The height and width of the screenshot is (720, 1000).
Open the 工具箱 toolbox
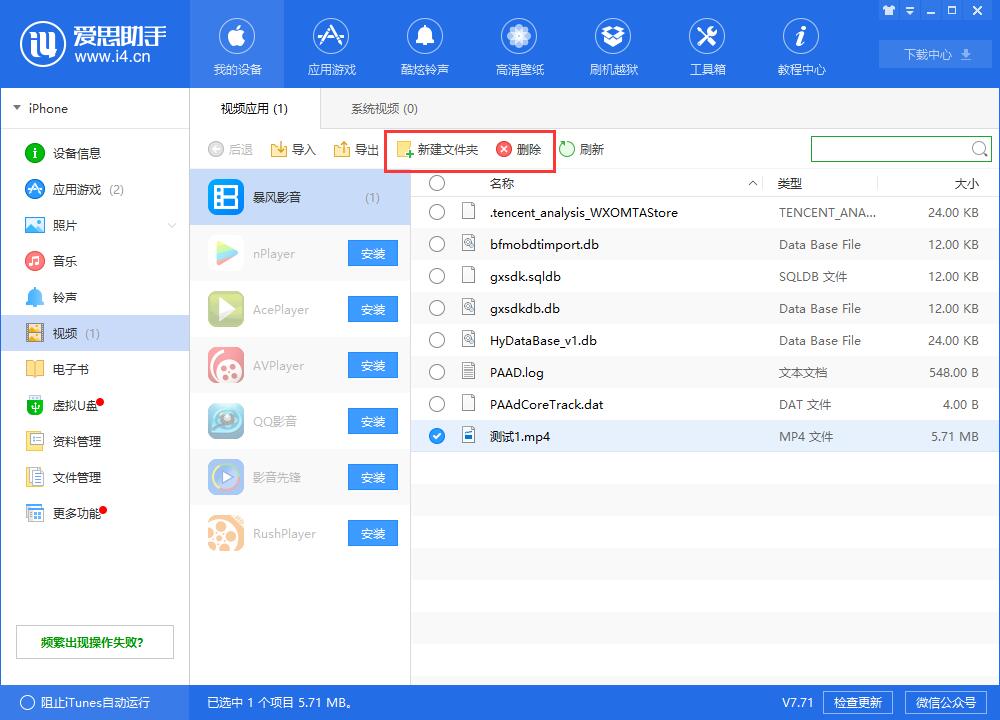(707, 44)
